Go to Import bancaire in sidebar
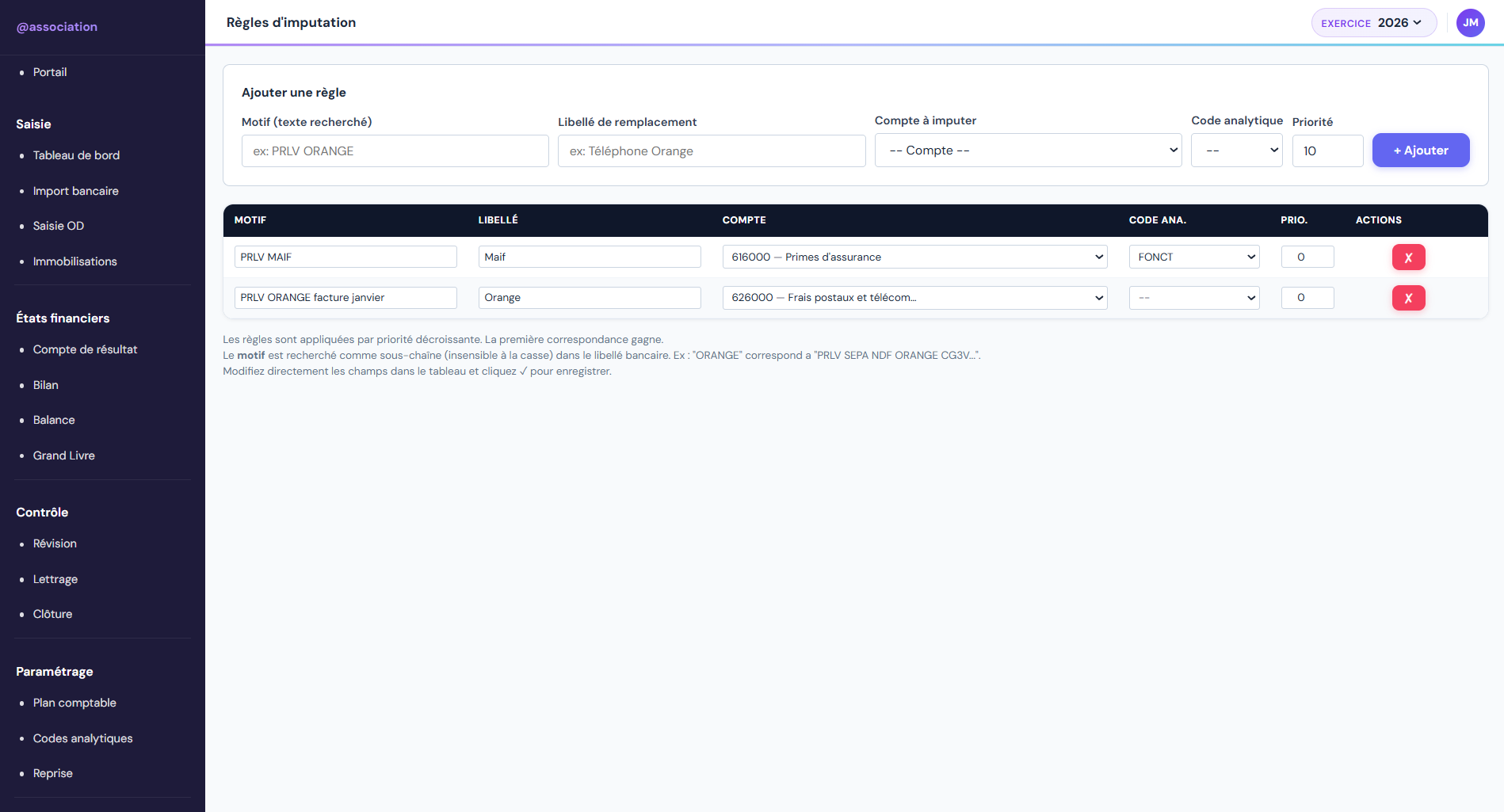Viewport: 1504px width, 812px height. coord(76,191)
